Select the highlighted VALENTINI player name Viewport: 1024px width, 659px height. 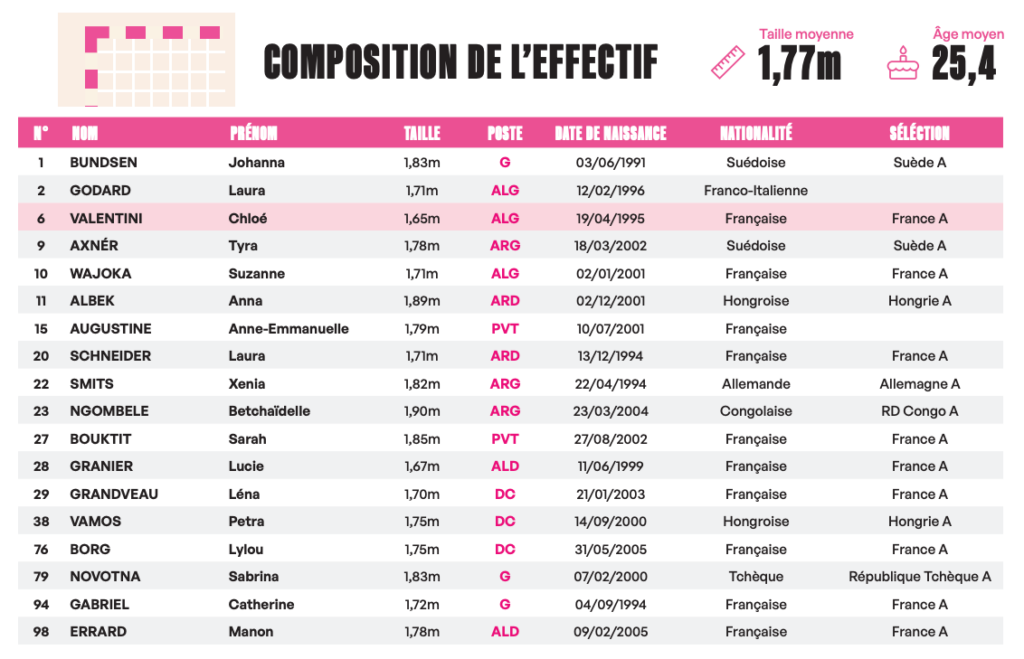coord(106,218)
